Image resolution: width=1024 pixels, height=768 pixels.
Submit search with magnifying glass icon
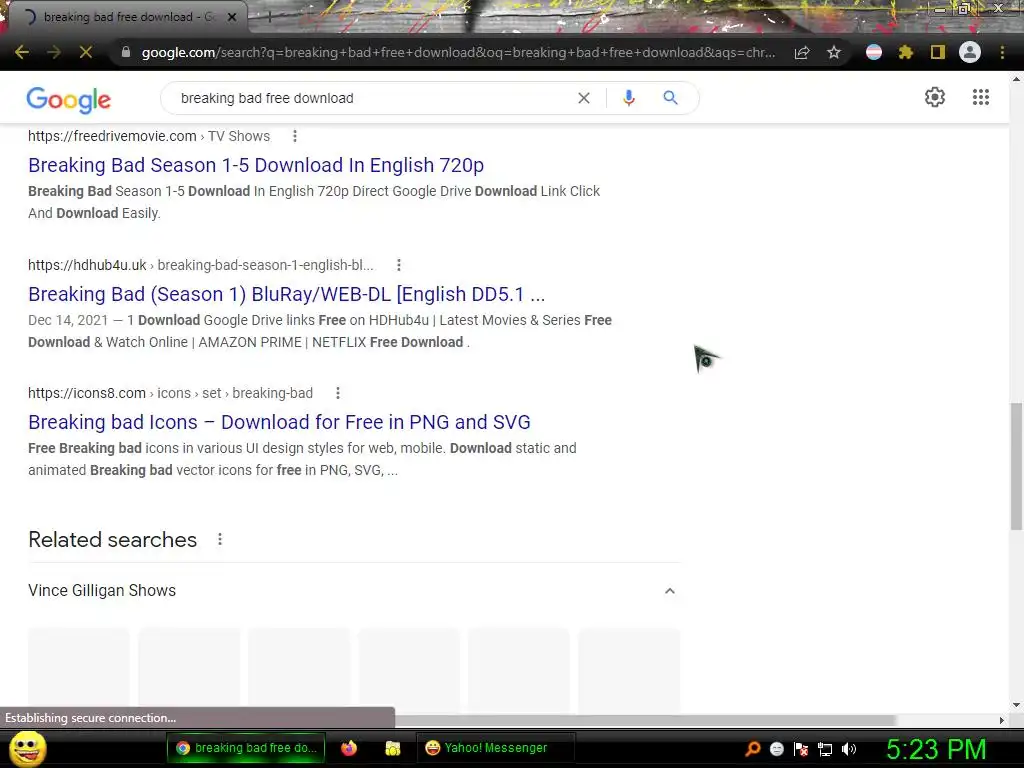pyautogui.click(x=670, y=98)
